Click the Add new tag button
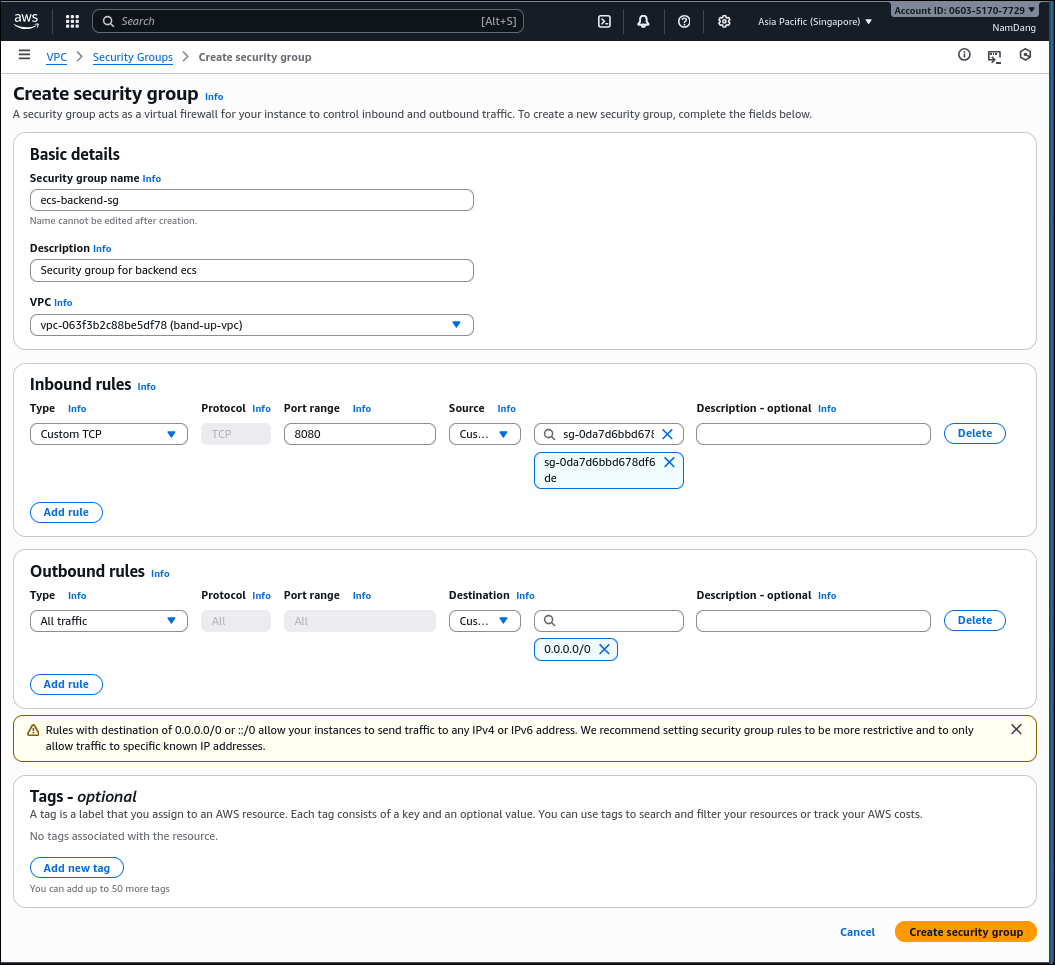1055x965 pixels. pos(76,867)
